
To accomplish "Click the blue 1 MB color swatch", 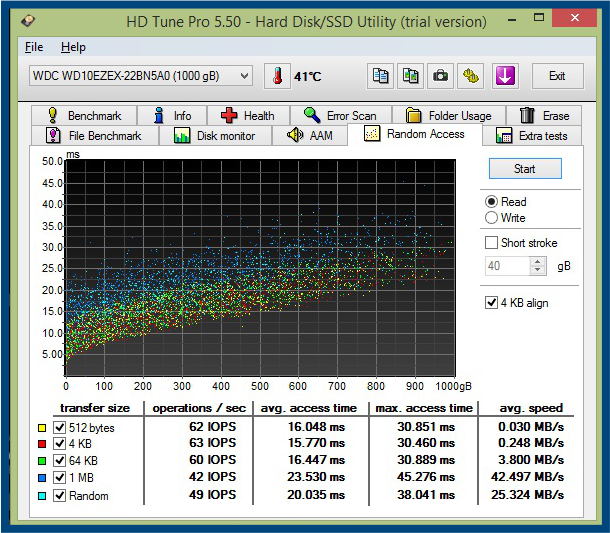I will coord(42,478).
